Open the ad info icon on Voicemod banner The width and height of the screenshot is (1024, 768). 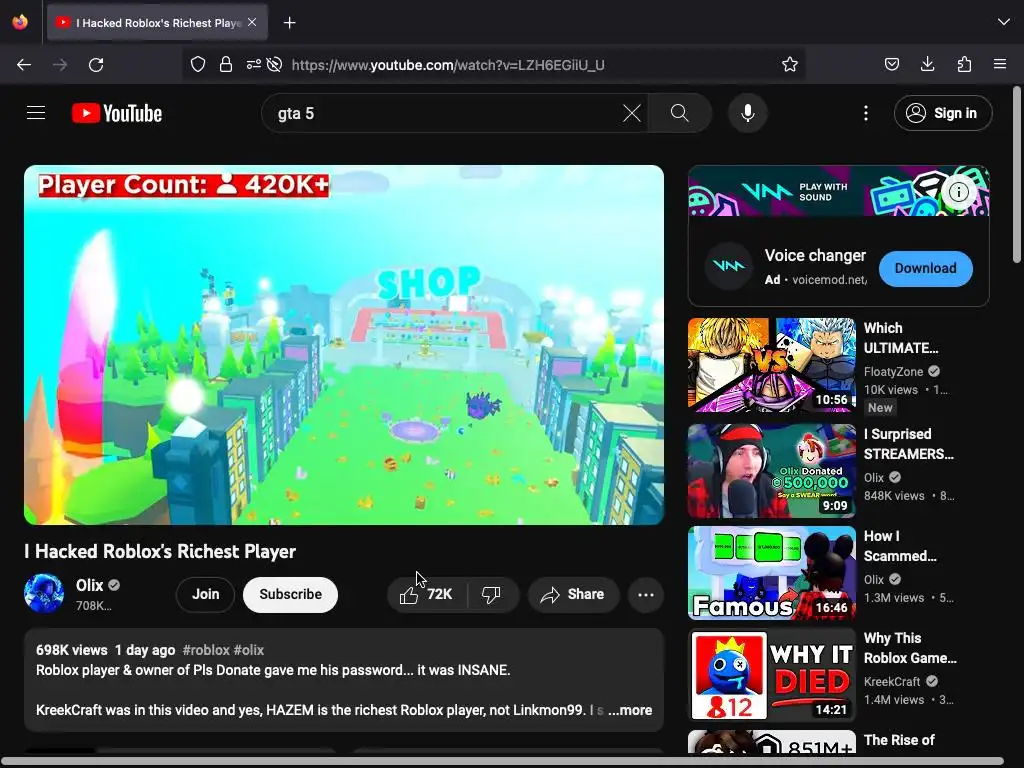point(958,192)
